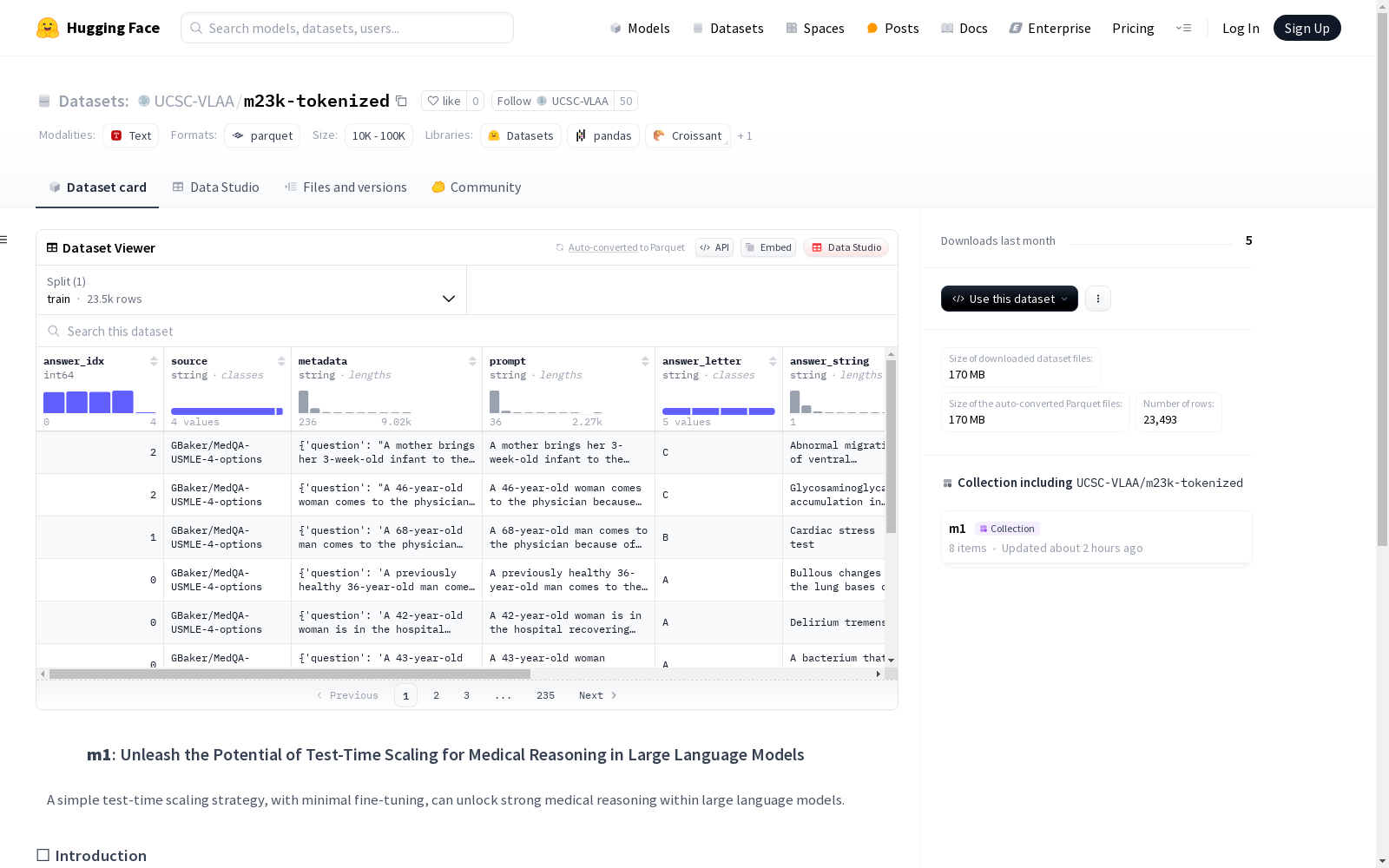
Task: Switch to the Data Studio tab
Action: click(216, 187)
